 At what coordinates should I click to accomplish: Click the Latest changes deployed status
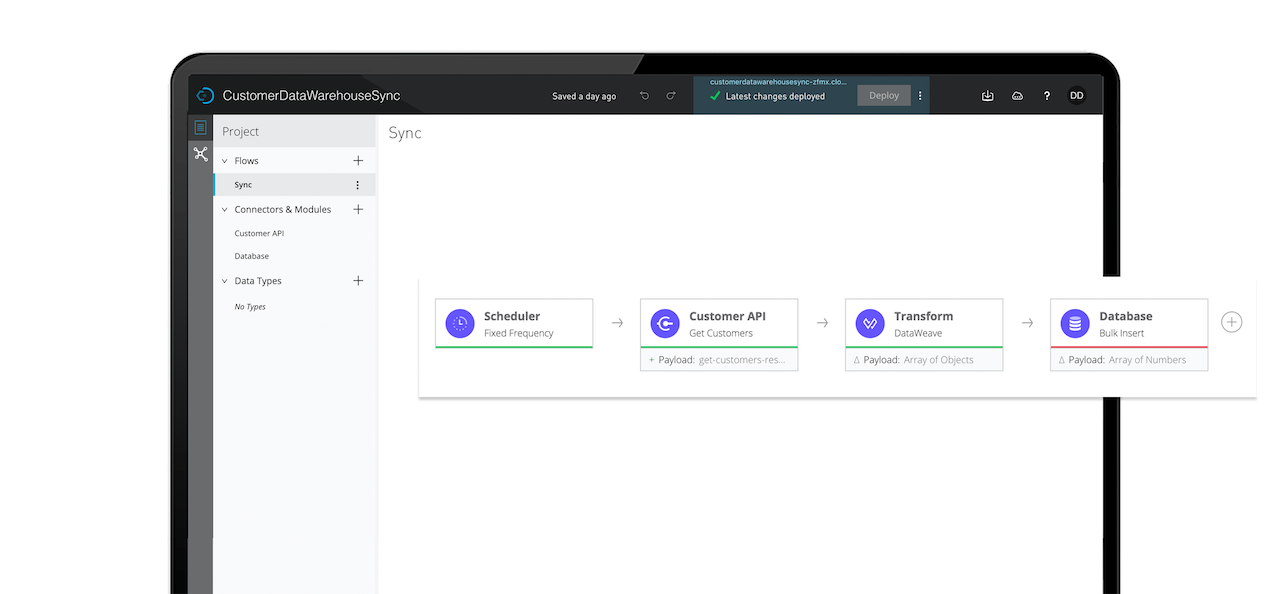coord(775,97)
